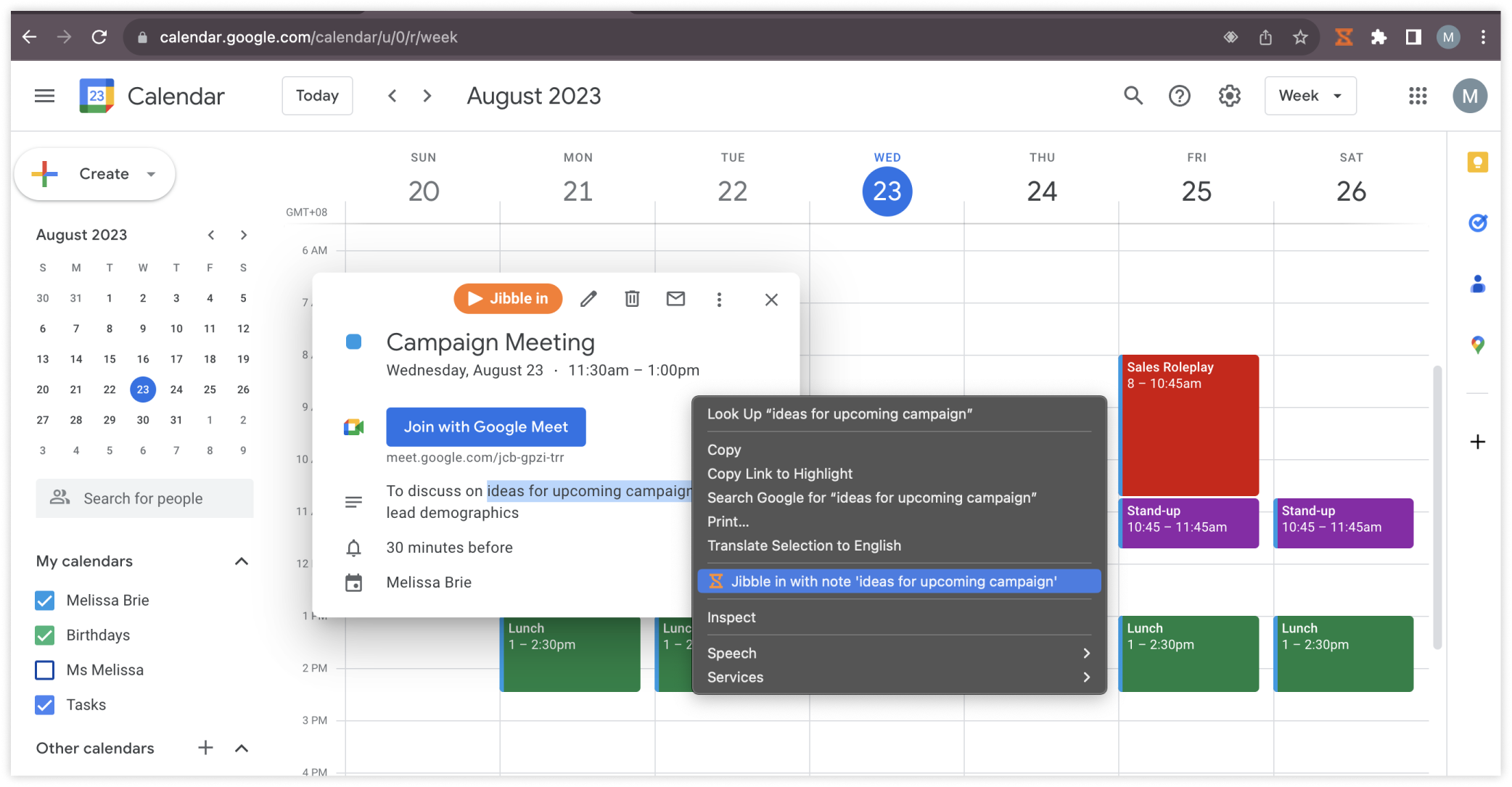This screenshot has height=787, width=1512.
Task: Click the Search for people field
Action: pos(144,498)
